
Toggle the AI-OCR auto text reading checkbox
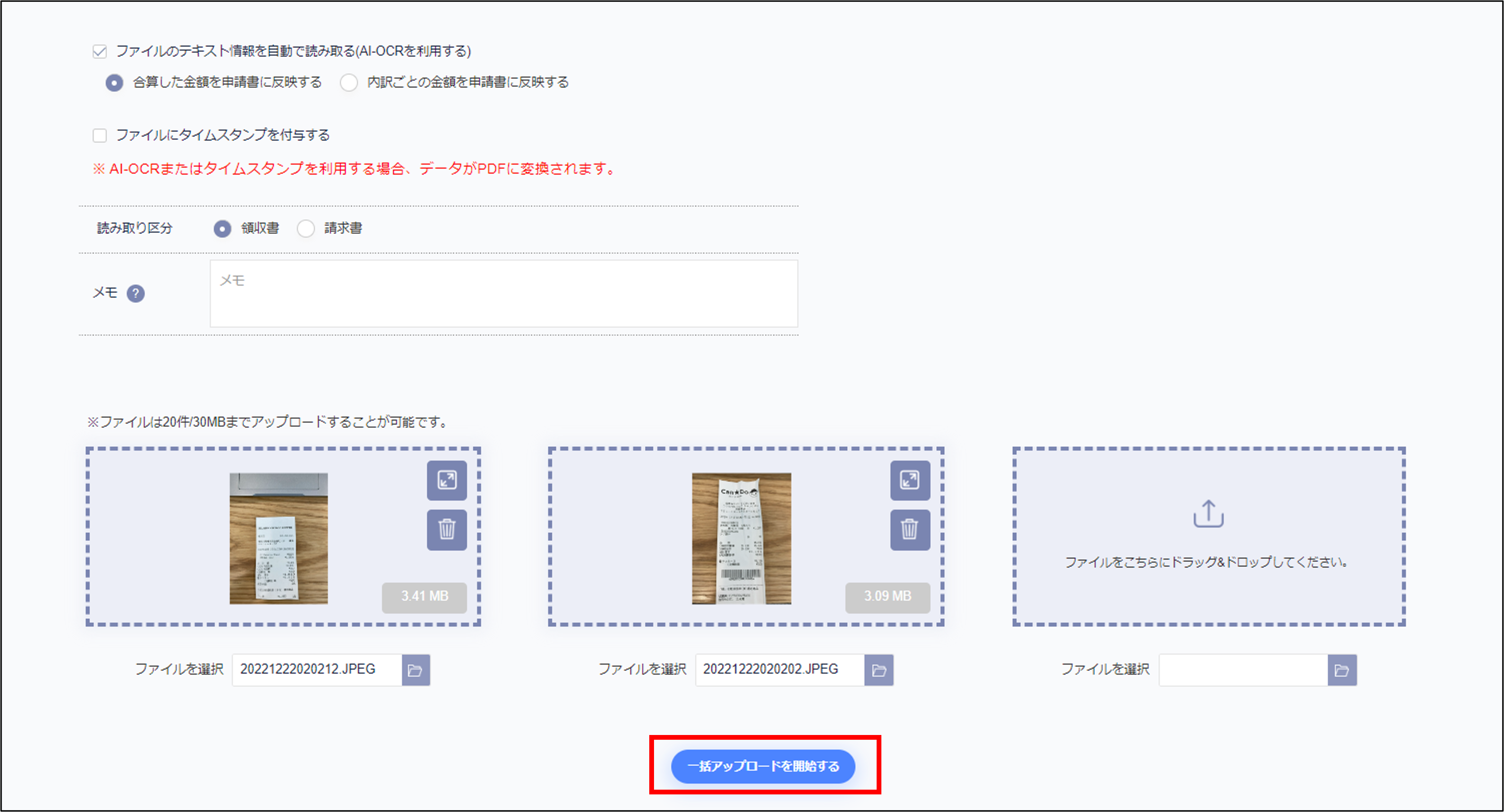click(100, 51)
